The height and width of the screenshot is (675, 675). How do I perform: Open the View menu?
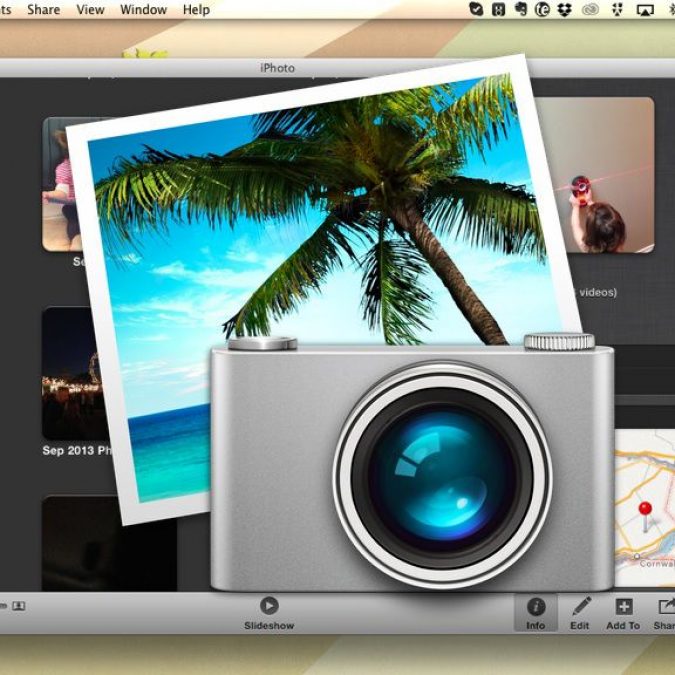pyautogui.click(x=90, y=10)
